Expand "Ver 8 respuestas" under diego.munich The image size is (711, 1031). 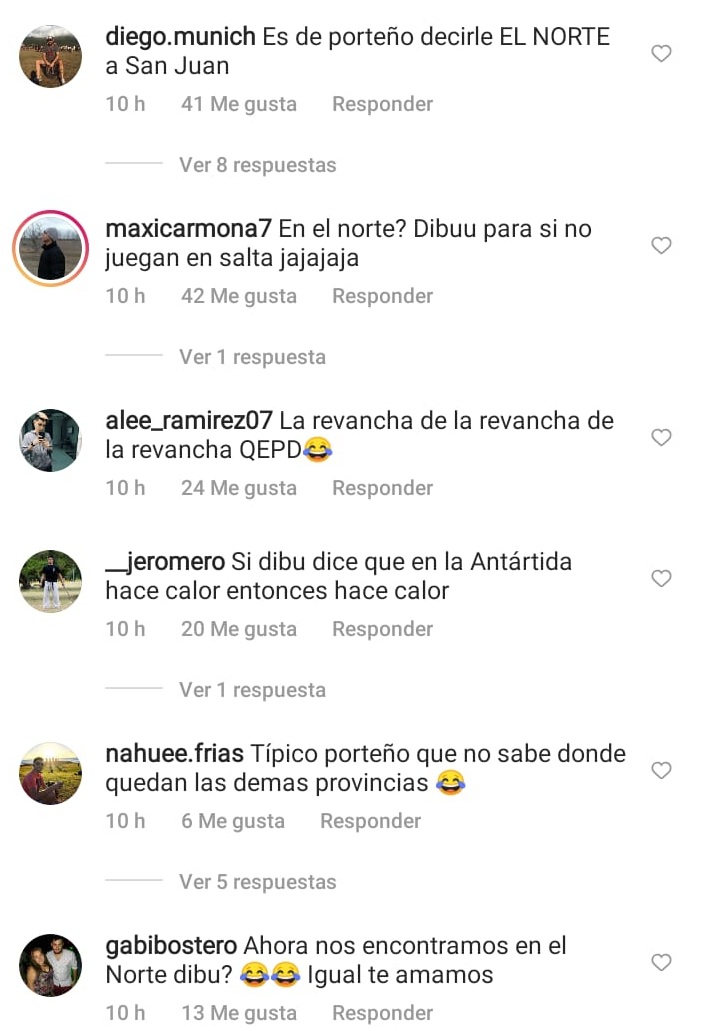(x=257, y=165)
